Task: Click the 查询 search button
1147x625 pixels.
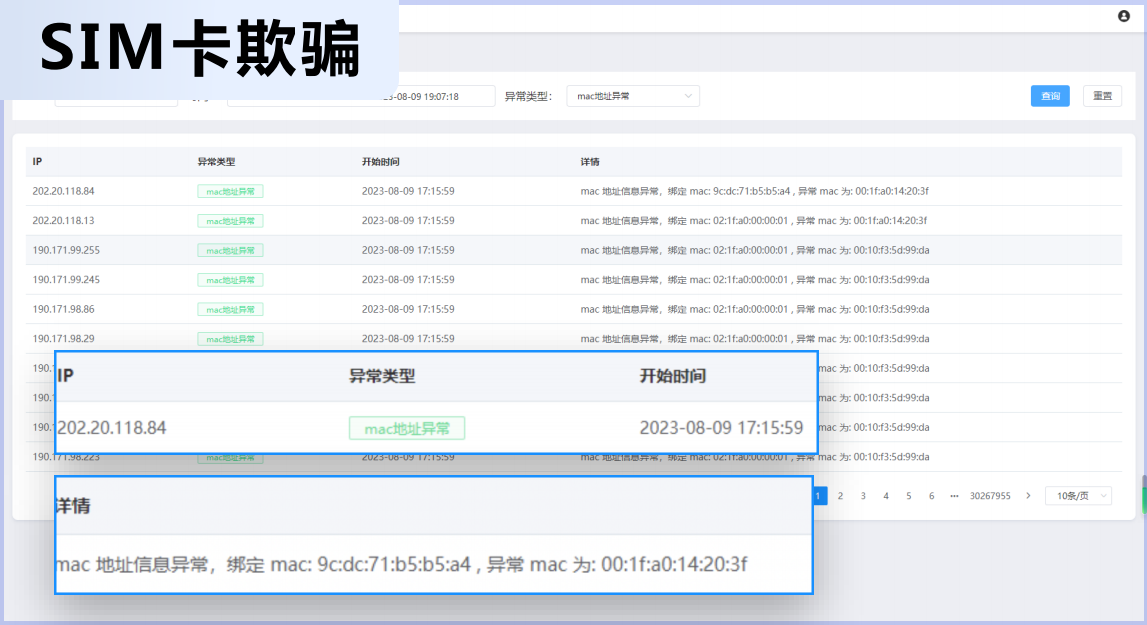Action: pyautogui.click(x=1050, y=96)
